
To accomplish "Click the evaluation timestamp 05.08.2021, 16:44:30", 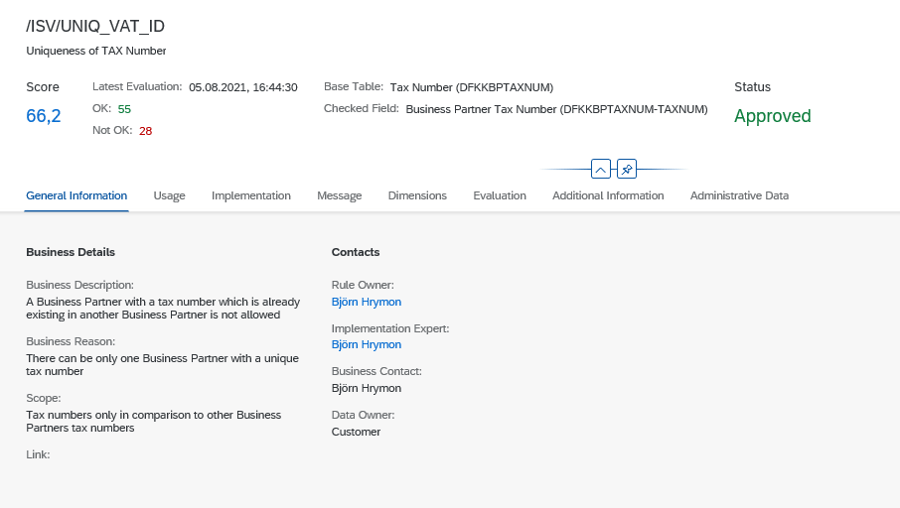I will point(243,87).
